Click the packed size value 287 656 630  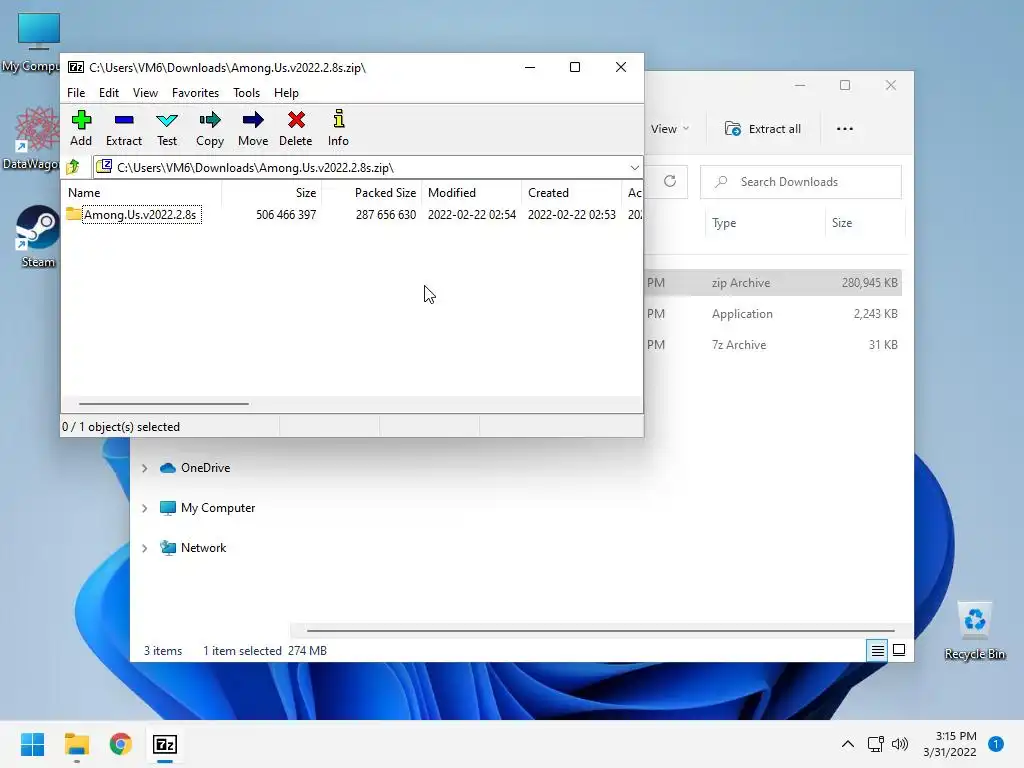pos(385,214)
